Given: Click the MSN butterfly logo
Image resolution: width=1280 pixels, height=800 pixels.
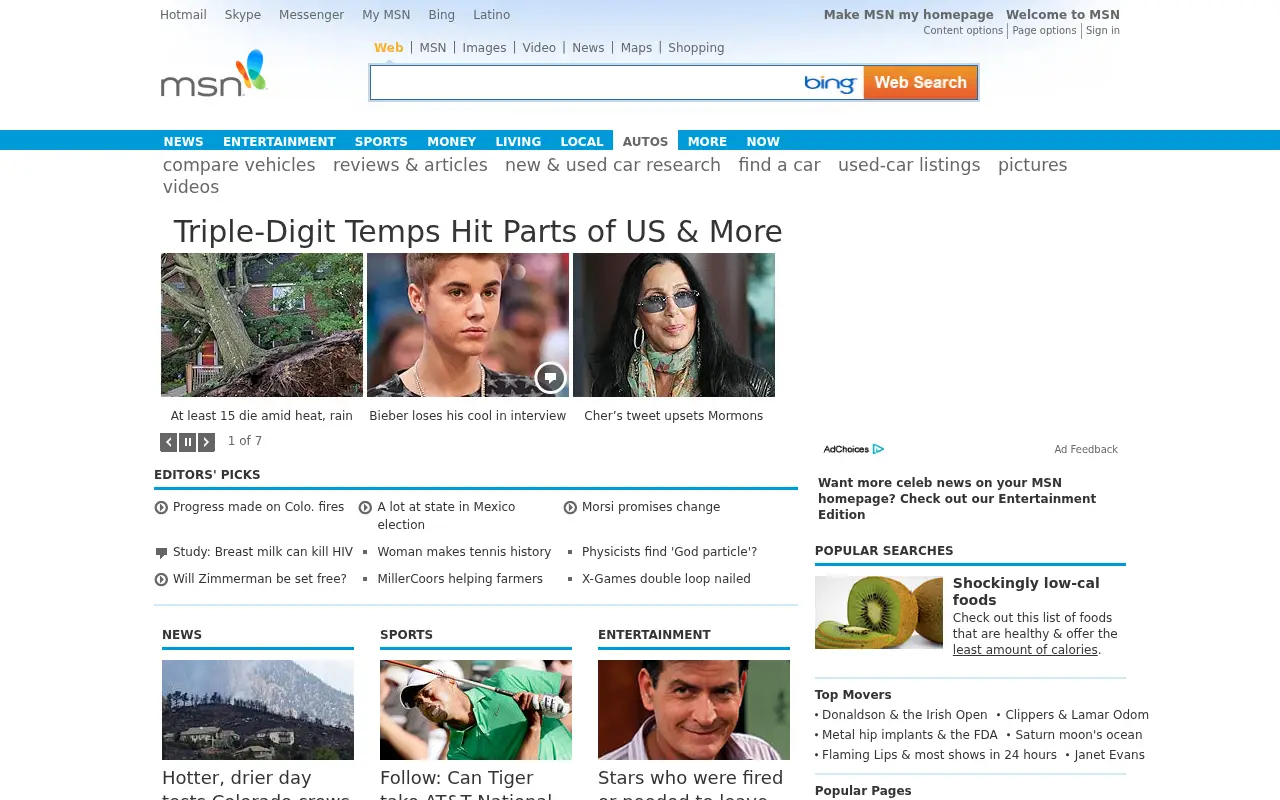Looking at the screenshot, I should coord(214,74).
